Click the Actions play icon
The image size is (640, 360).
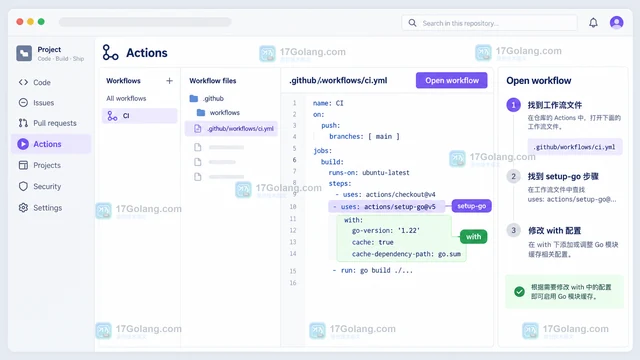23,144
